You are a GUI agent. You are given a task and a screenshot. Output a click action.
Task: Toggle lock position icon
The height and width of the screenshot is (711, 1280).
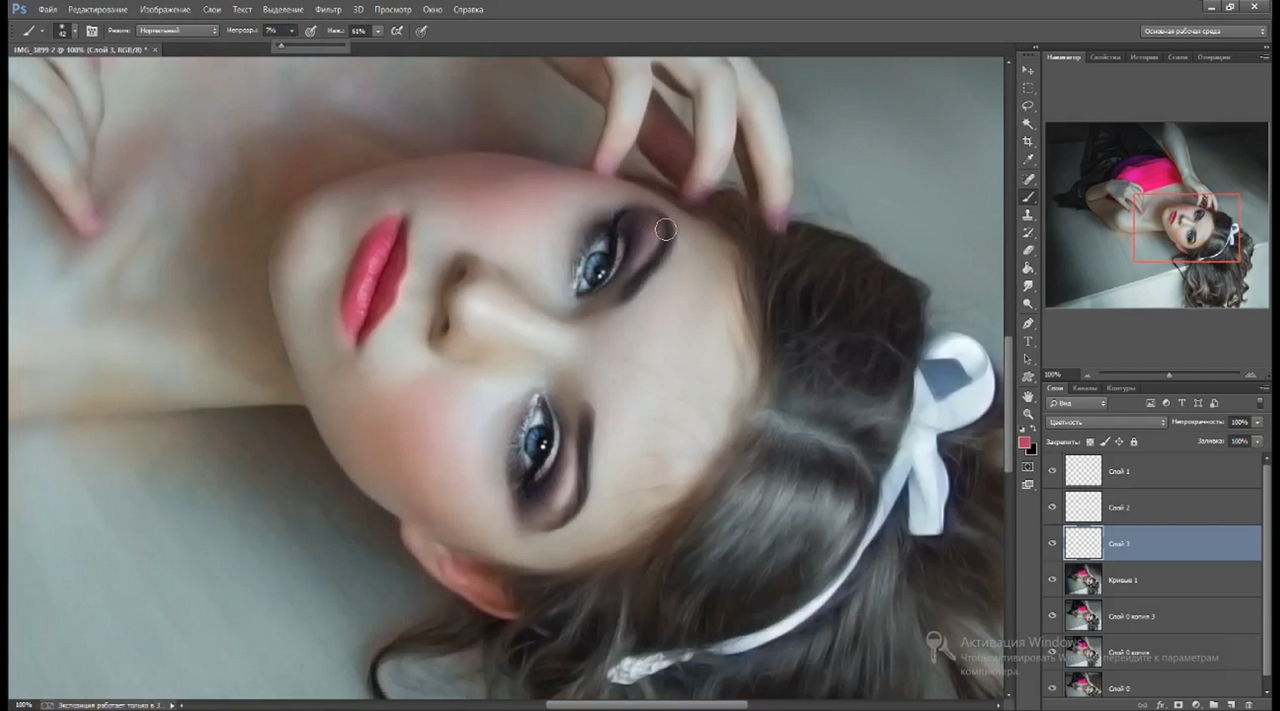pyautogui.click(x=1119, y=441)
